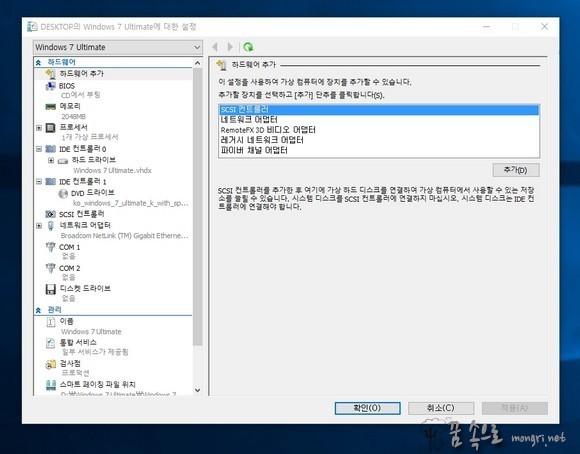Image resolution: width=580 pixels, height=454 pixels.
Task: Click scroll down arrow in tree panel
Action: pyautogui.click(x=198, y=390)
